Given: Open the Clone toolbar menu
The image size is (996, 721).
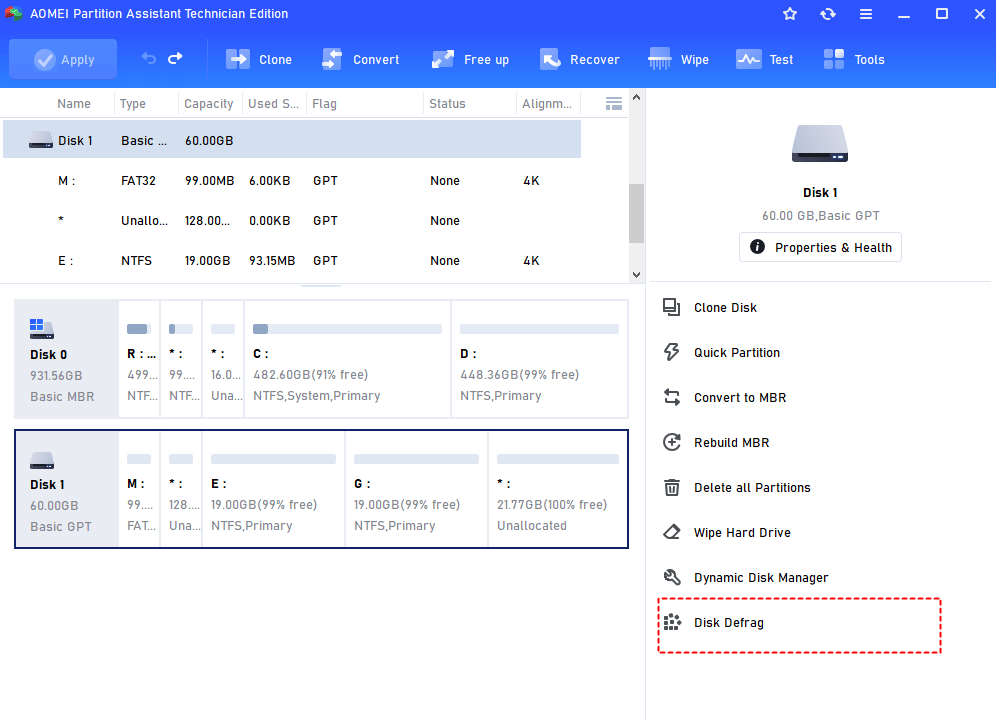Looking at the screenshot, I should coord(259,60).
